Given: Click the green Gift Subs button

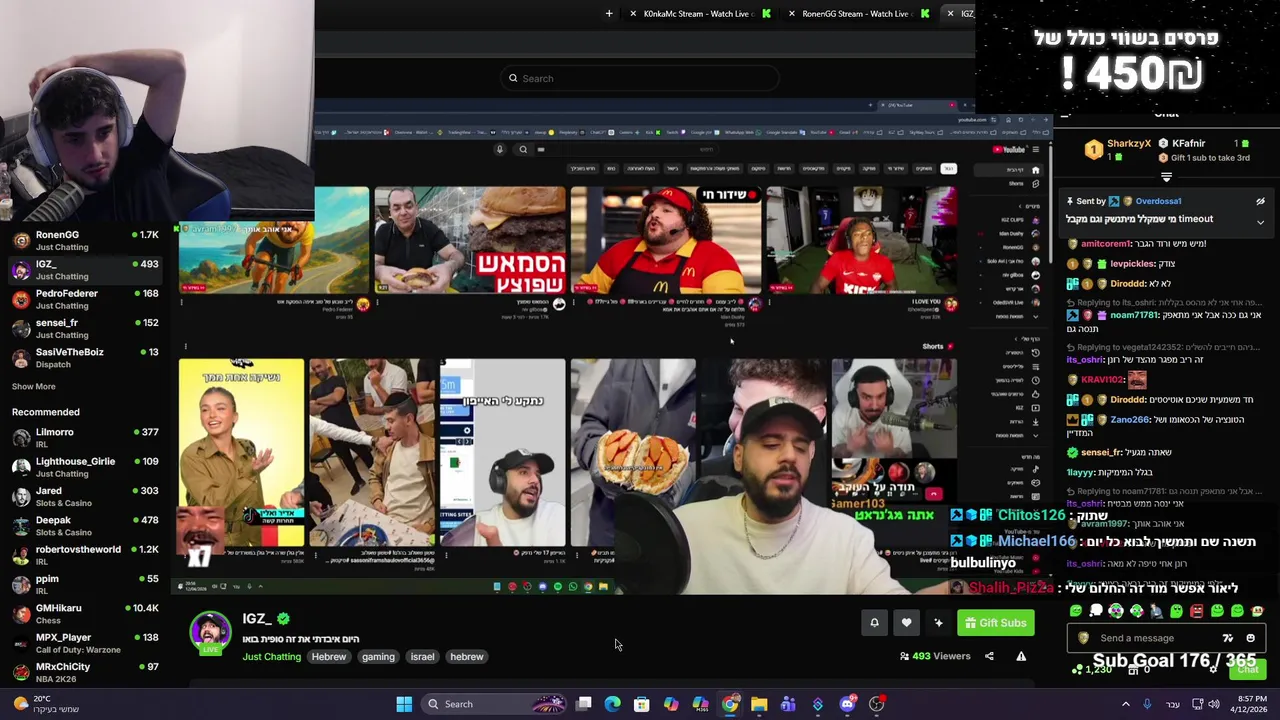Looking at the screenshot, I should click(x=995, y=623).
